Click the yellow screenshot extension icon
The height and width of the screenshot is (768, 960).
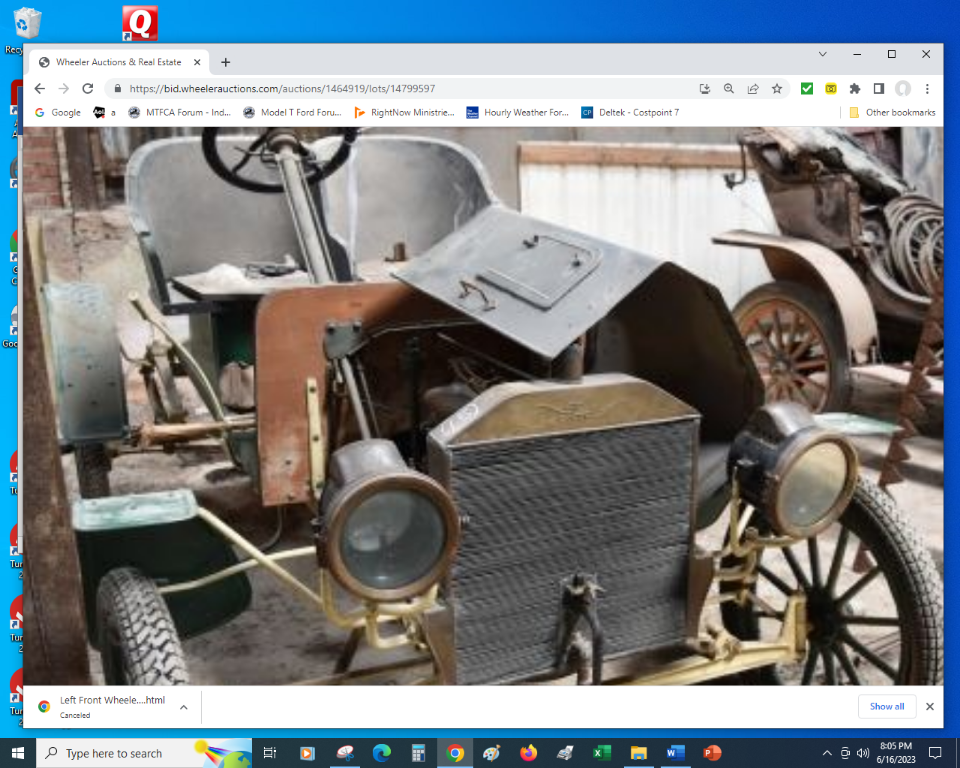[831, 88]
